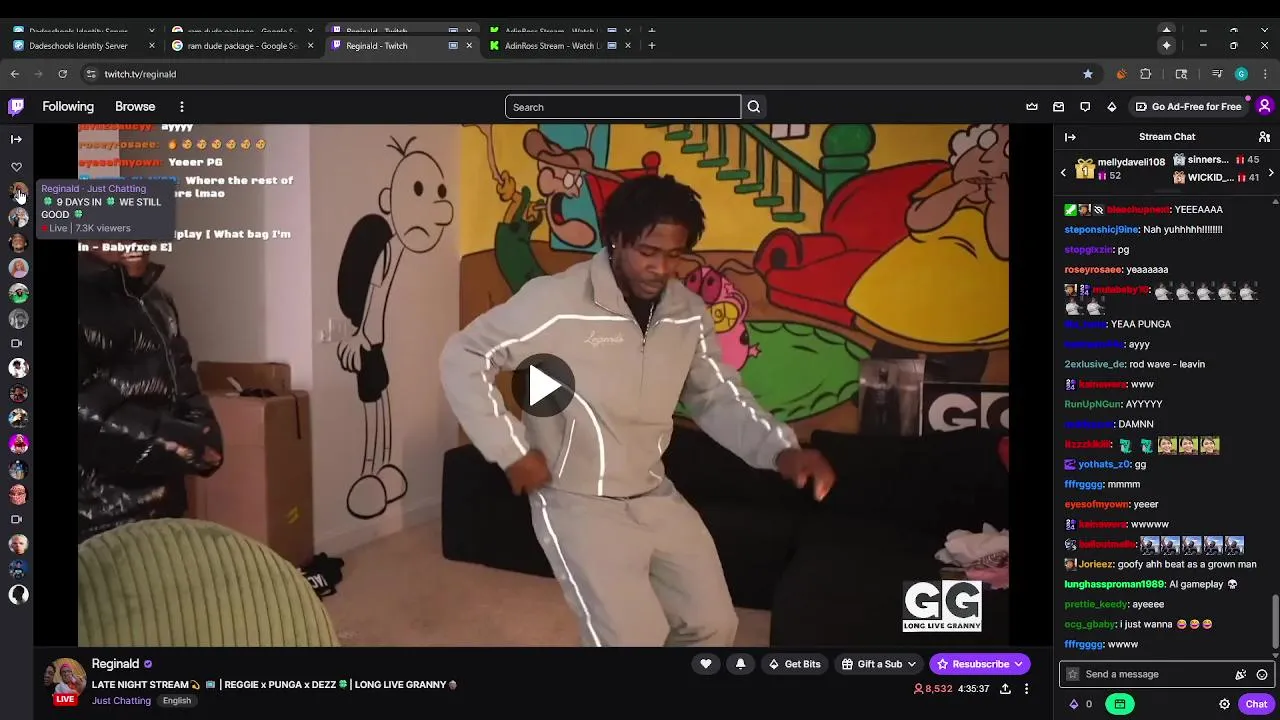Click the orange extension icon in Chrome toolbar

[1121, 74]
